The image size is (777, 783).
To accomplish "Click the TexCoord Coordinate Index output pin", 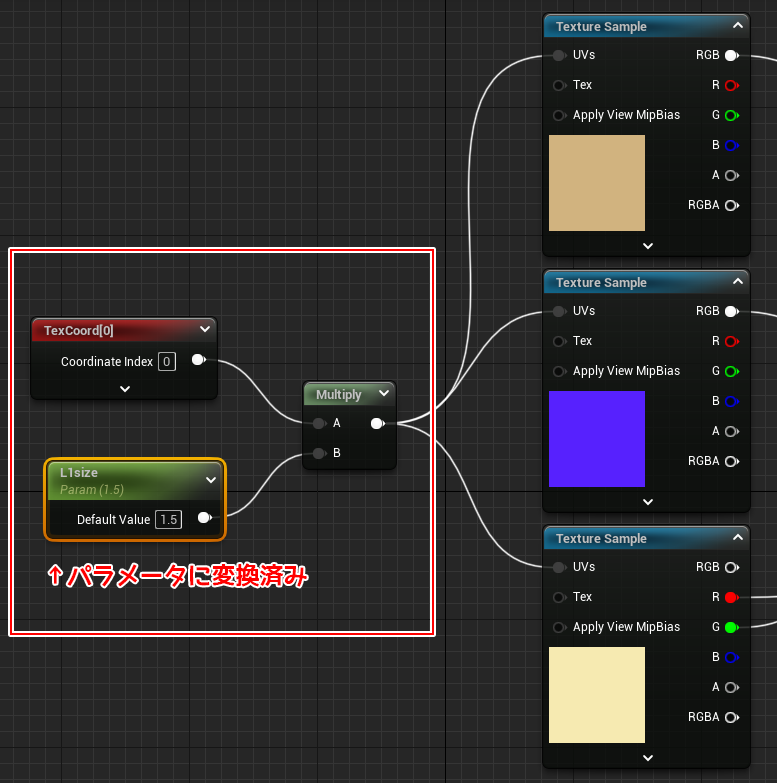I will [198, 361].
